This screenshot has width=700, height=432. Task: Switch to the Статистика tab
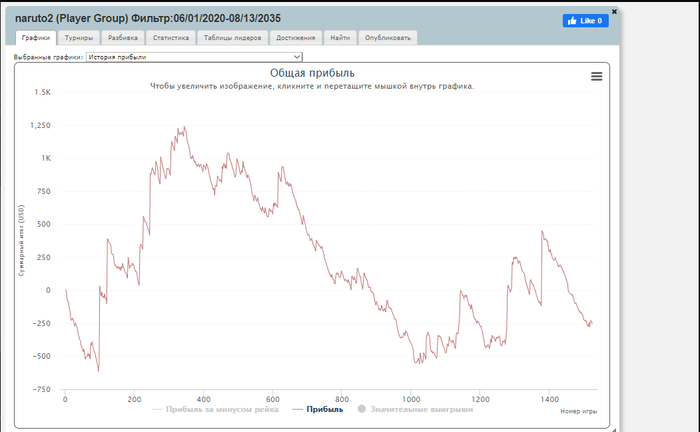(171, 38)
